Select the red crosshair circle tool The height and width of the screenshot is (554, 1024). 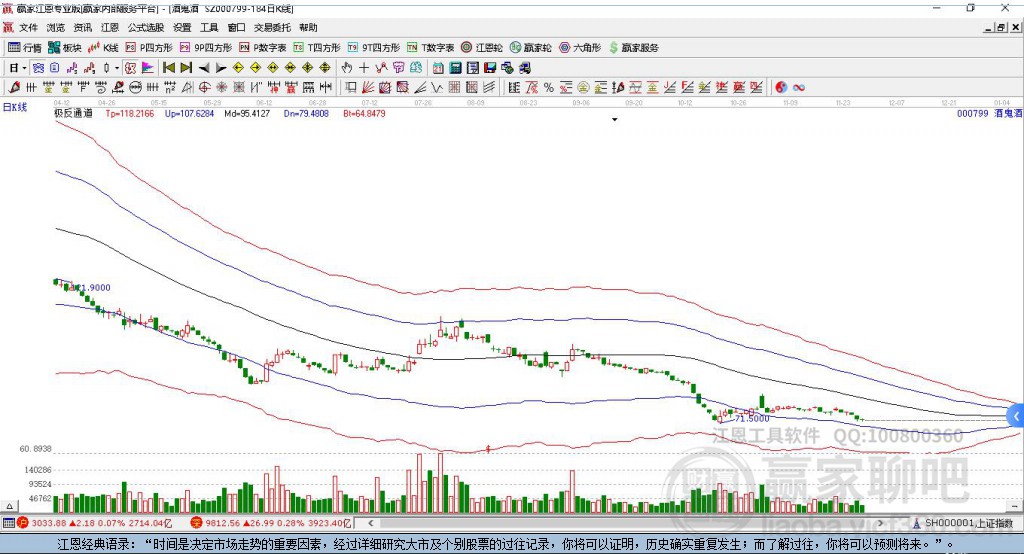coord(204,88)
